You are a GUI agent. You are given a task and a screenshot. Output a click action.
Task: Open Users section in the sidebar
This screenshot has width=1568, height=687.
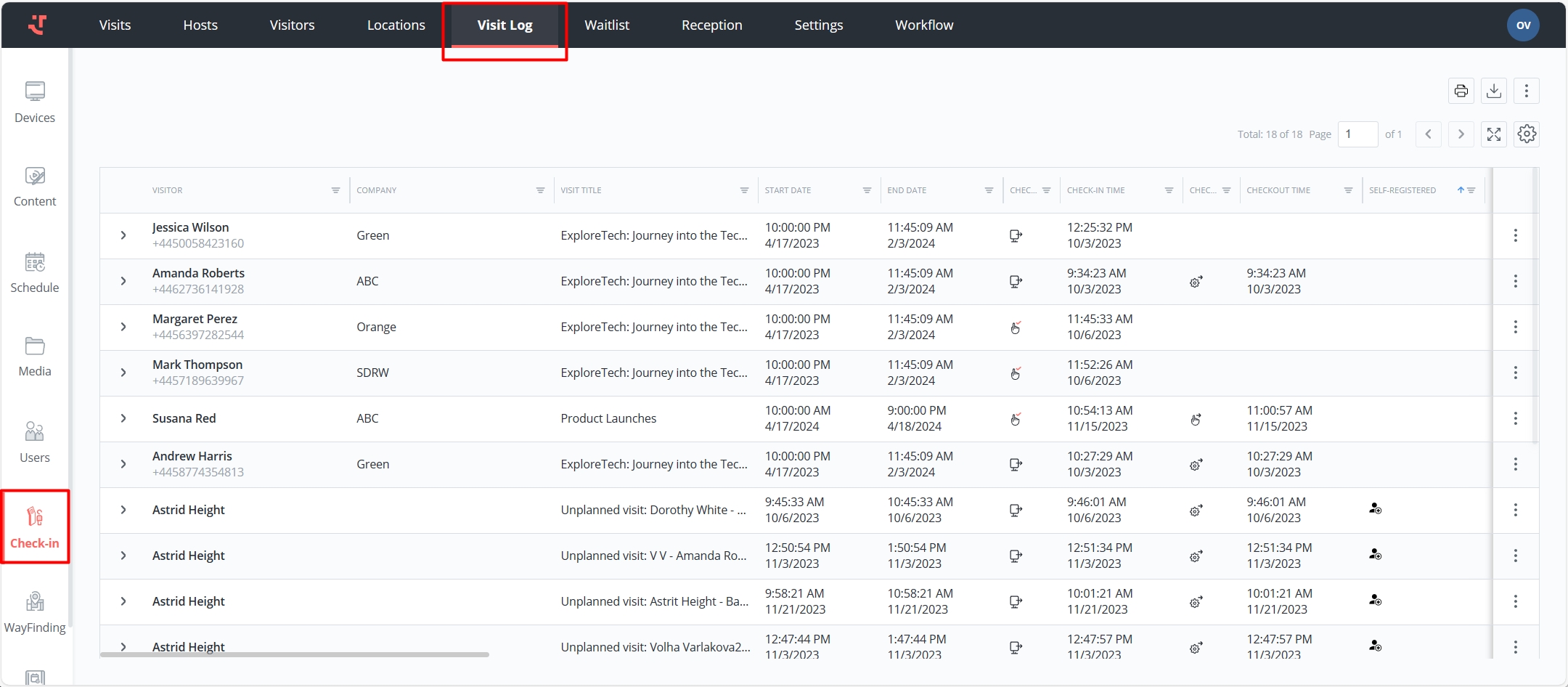(x=35, y=442)
